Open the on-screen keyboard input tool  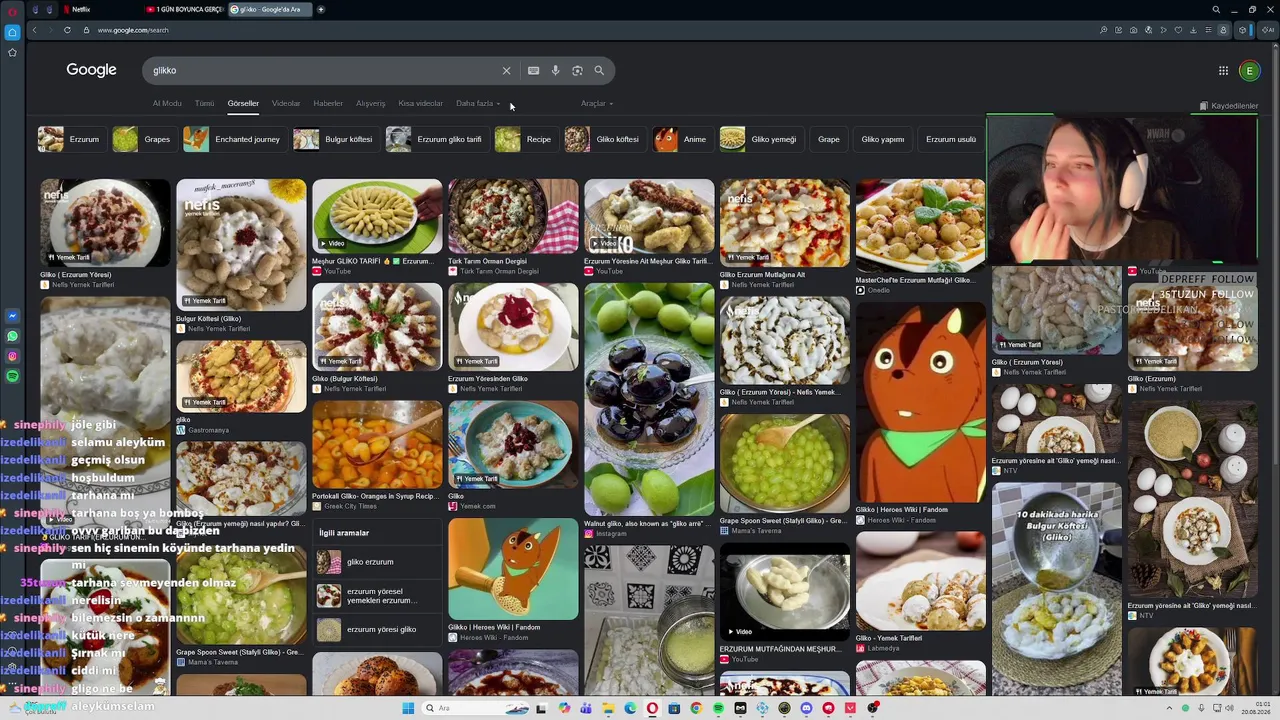pyautogui.click(x=533, y=71)
